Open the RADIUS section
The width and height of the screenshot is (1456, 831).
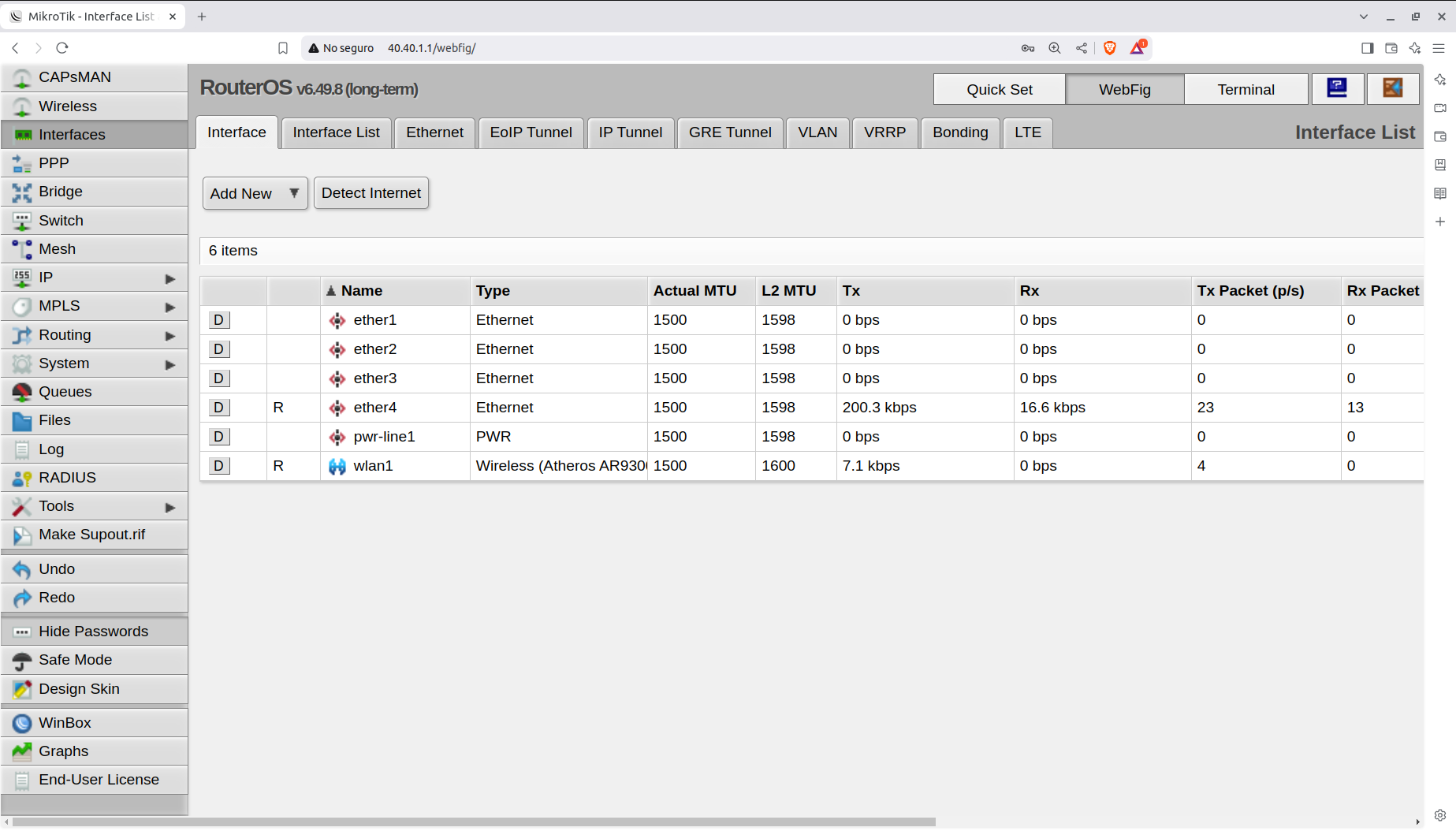pyautogui.click(x=95, y=478)
